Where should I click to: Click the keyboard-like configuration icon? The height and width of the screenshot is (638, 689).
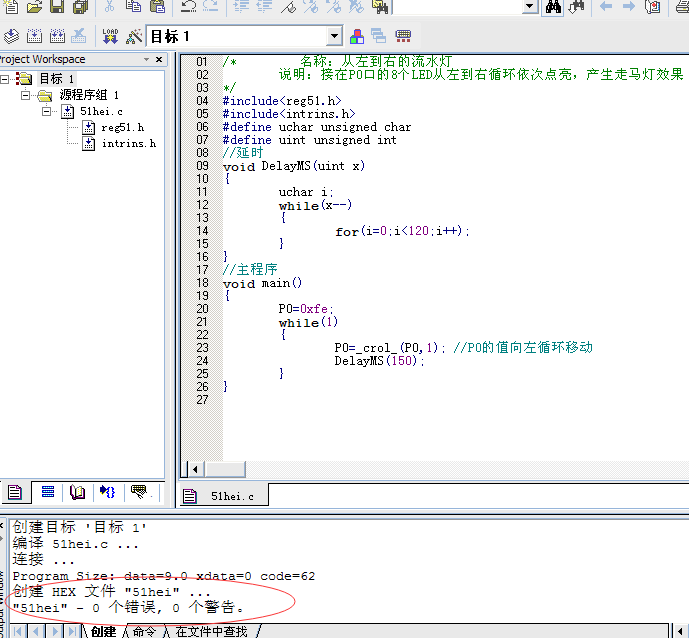403,36
